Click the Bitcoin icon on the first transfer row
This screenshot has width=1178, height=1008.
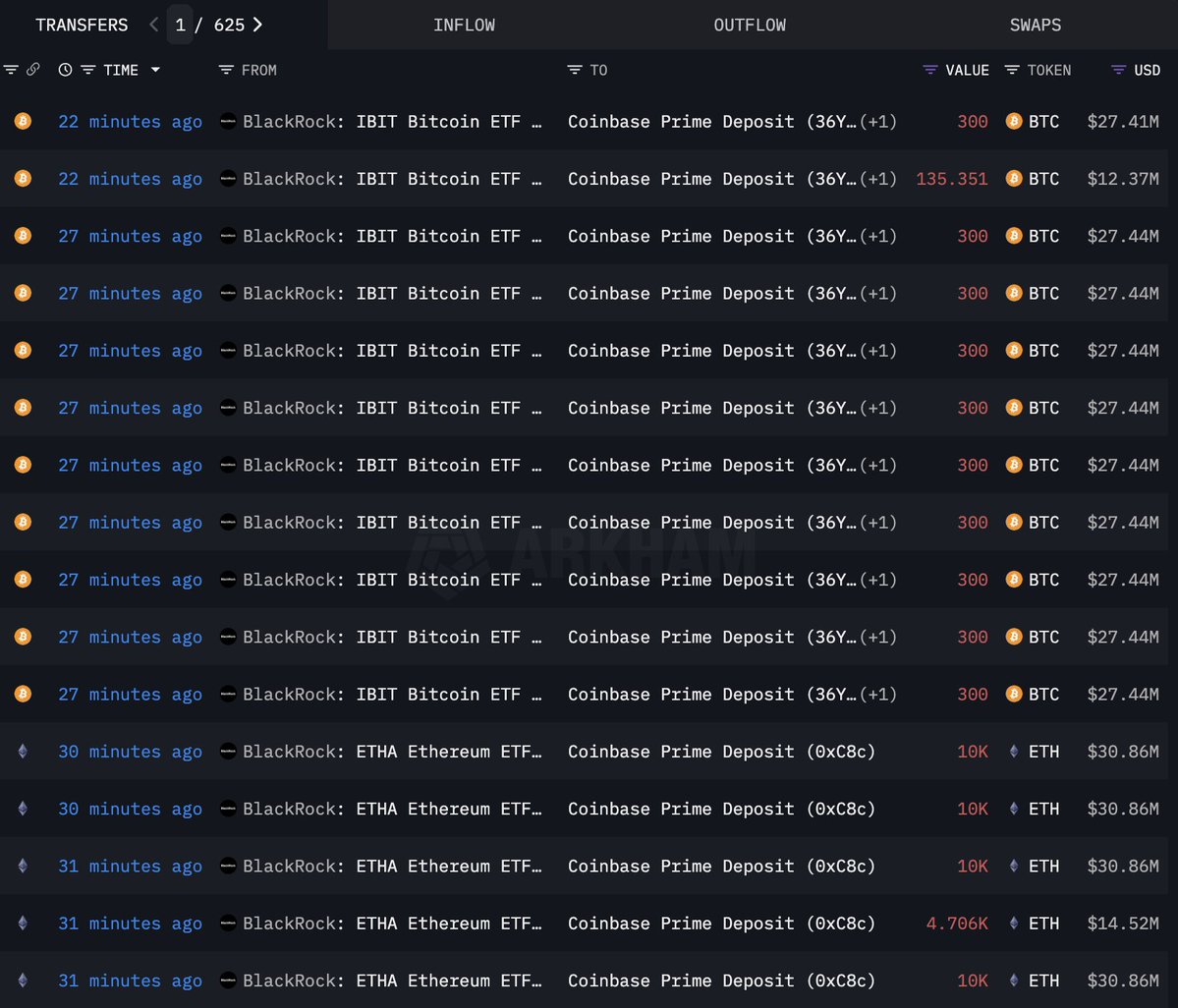coord(23,121)
